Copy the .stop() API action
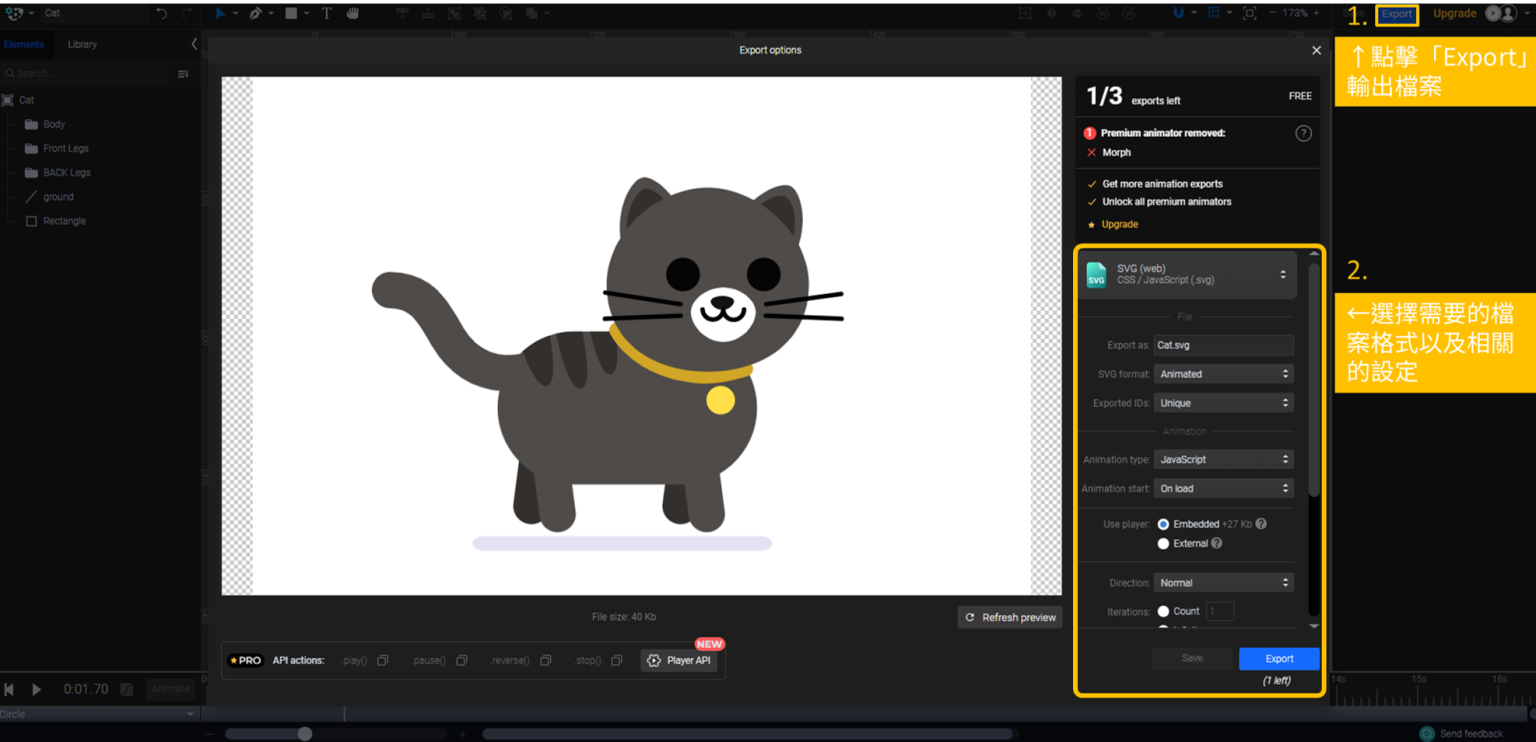1536x742 pixels. point(617,661)
